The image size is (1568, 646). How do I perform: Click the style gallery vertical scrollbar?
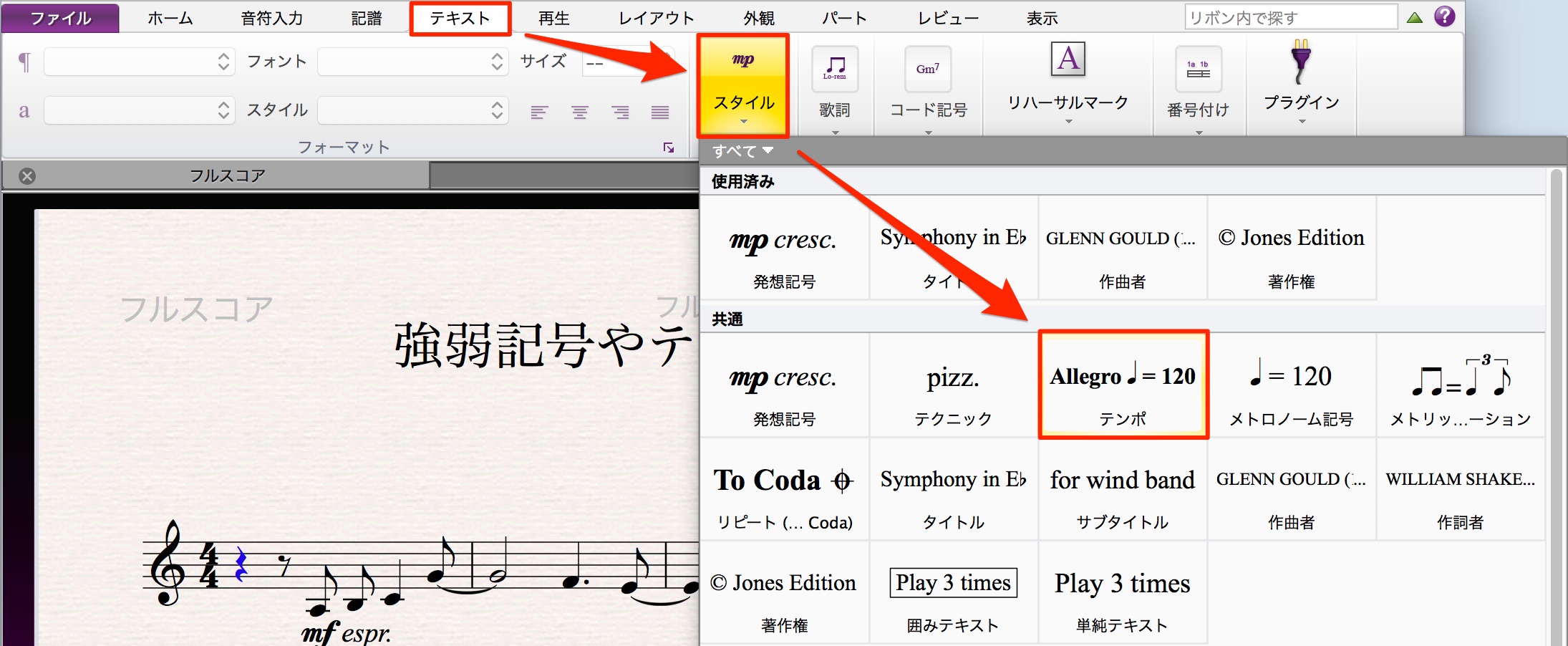click(1556, 406)
